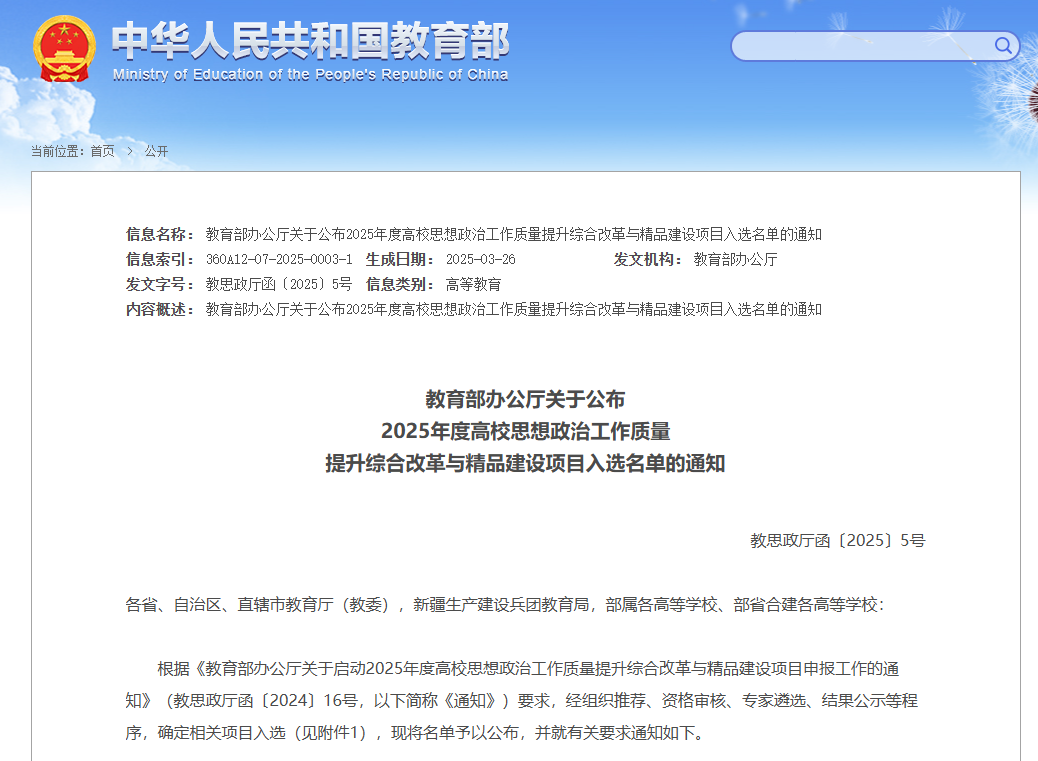The width and height of the screenshot is (1038, 761).
Task: Click right-aligned document number below the heading
Action: tap(837, 541)
